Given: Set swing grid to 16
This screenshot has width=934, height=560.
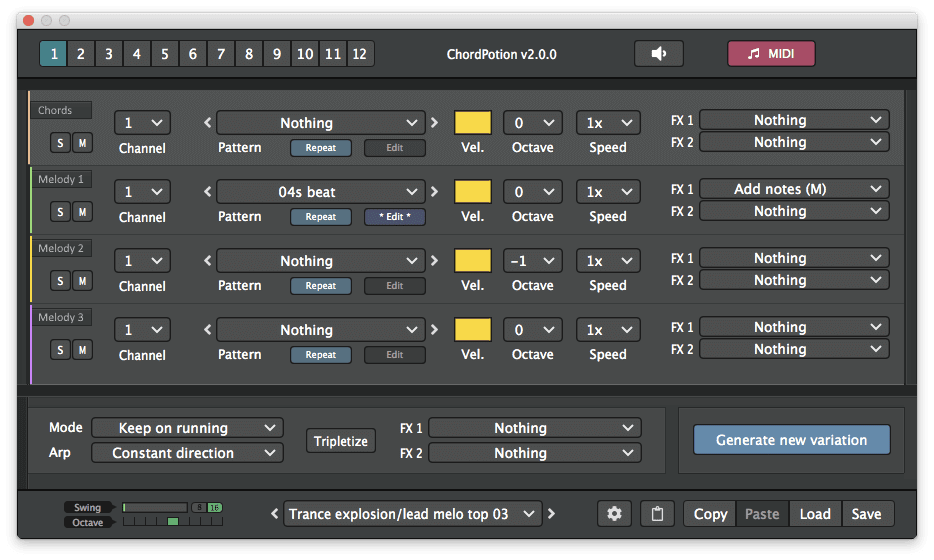Looking at the screenshot, I should [x=214, y=508].
